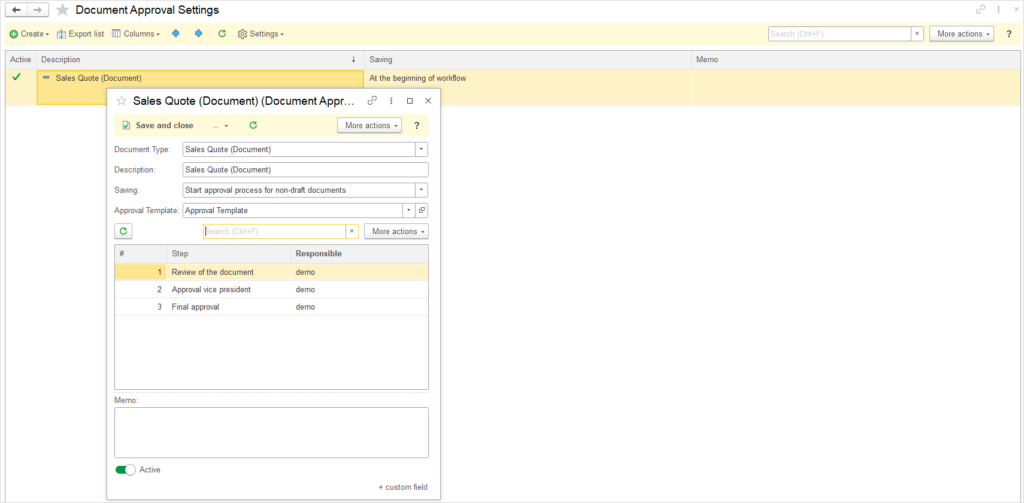
Task: Refresh the approval steps table
Action: 123,232
